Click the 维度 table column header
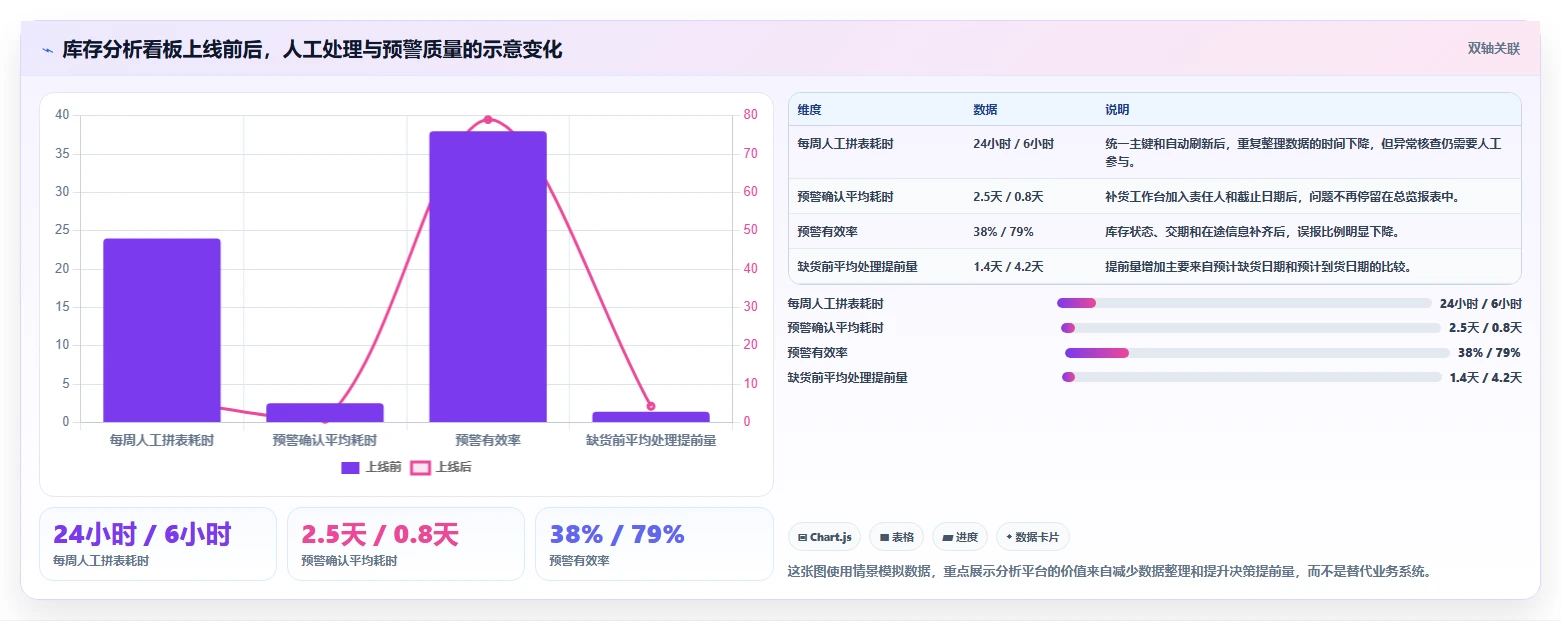Screen dimensions: 1561x621 point(809,110)
